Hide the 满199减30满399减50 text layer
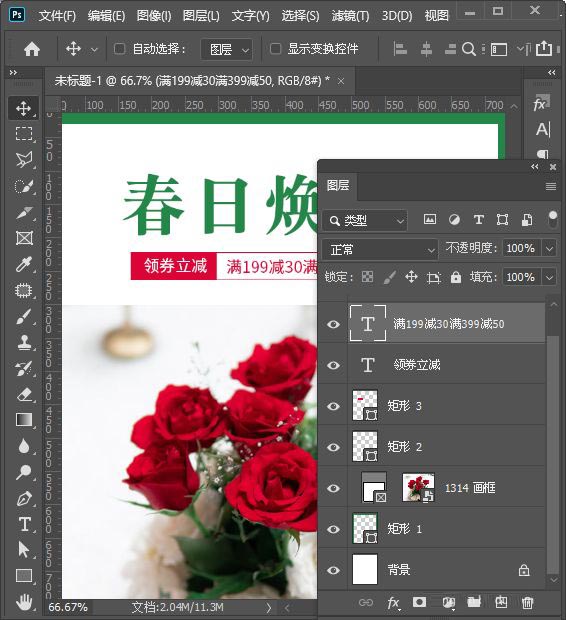This screenshot has width=566, height=620. 333,324
